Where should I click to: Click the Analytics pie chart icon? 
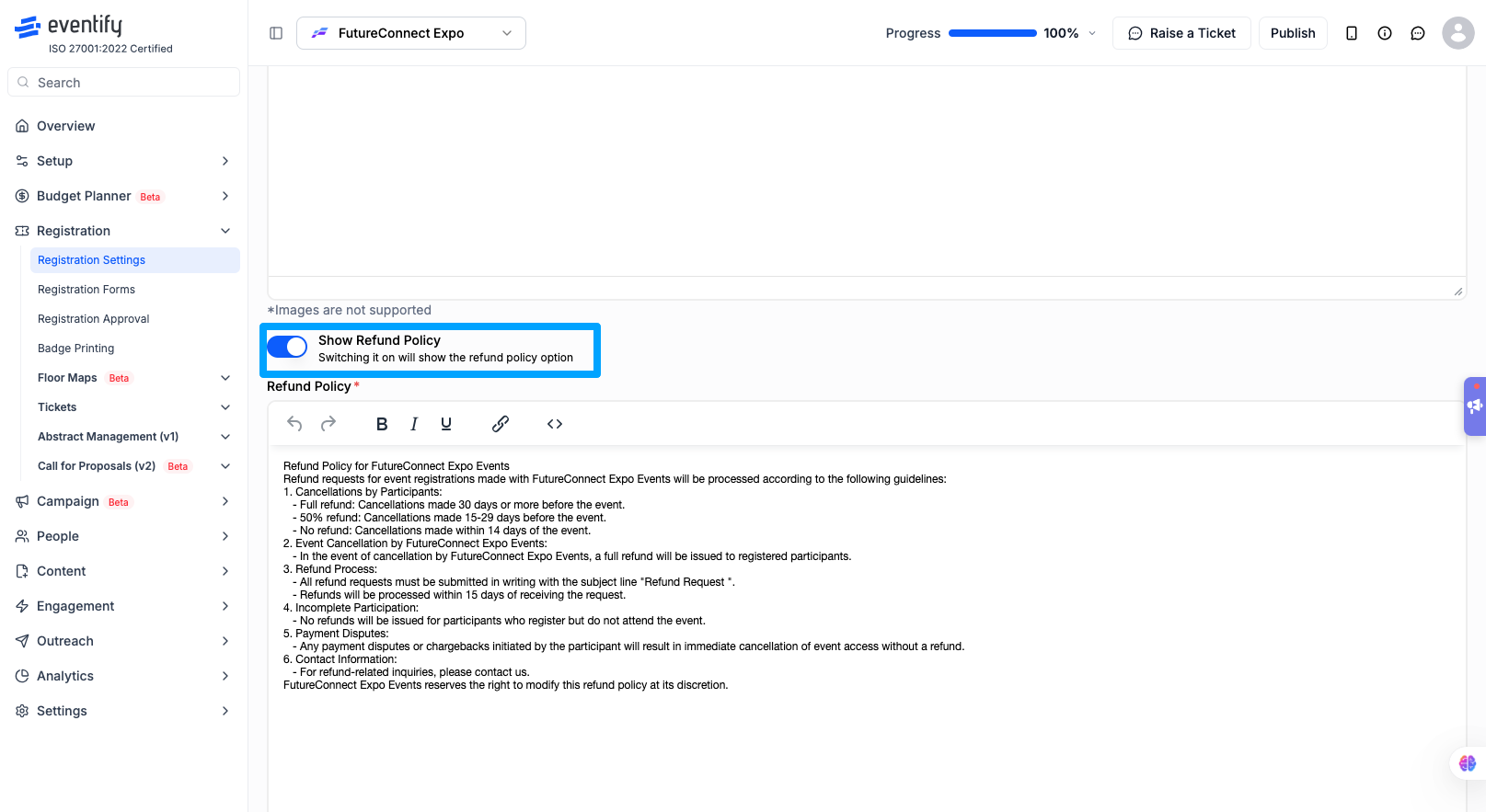(x=22, y=676)
